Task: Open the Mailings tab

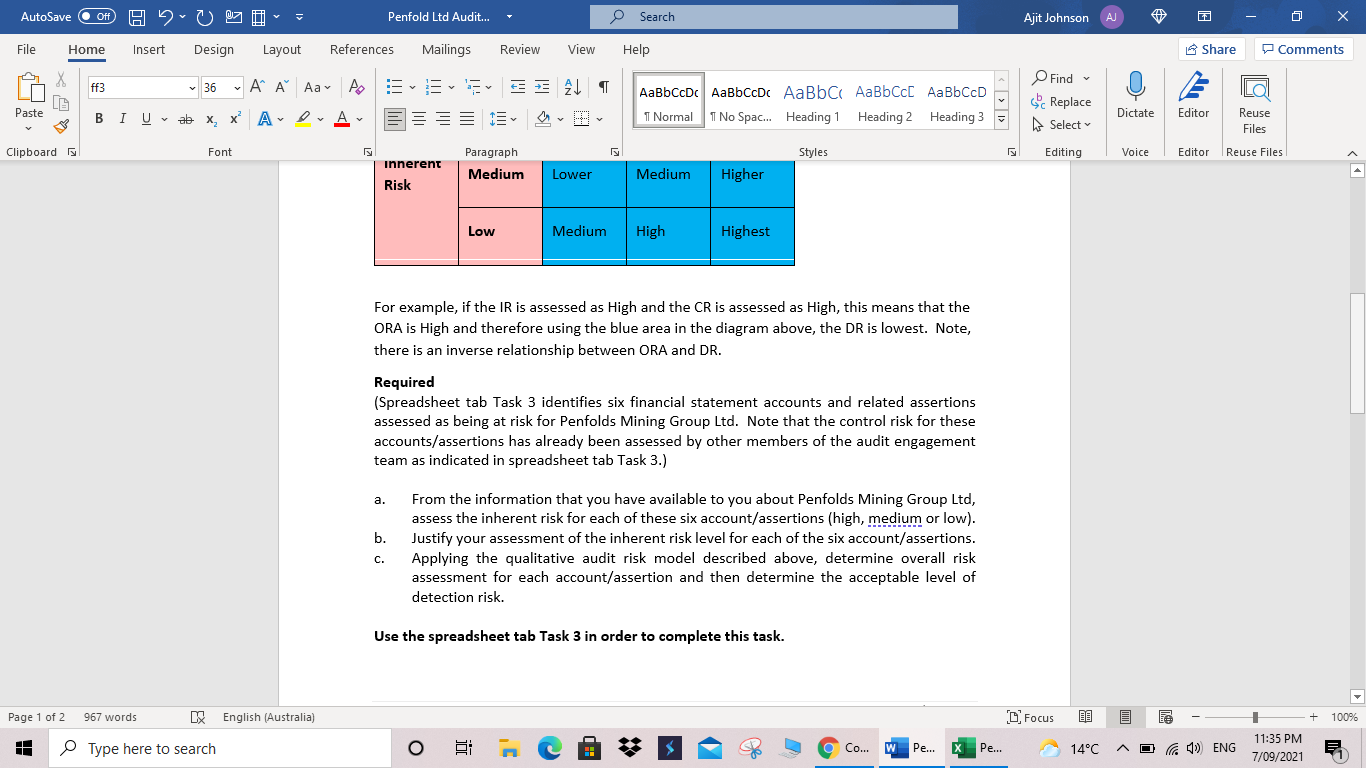Action: tap(446, 49)
